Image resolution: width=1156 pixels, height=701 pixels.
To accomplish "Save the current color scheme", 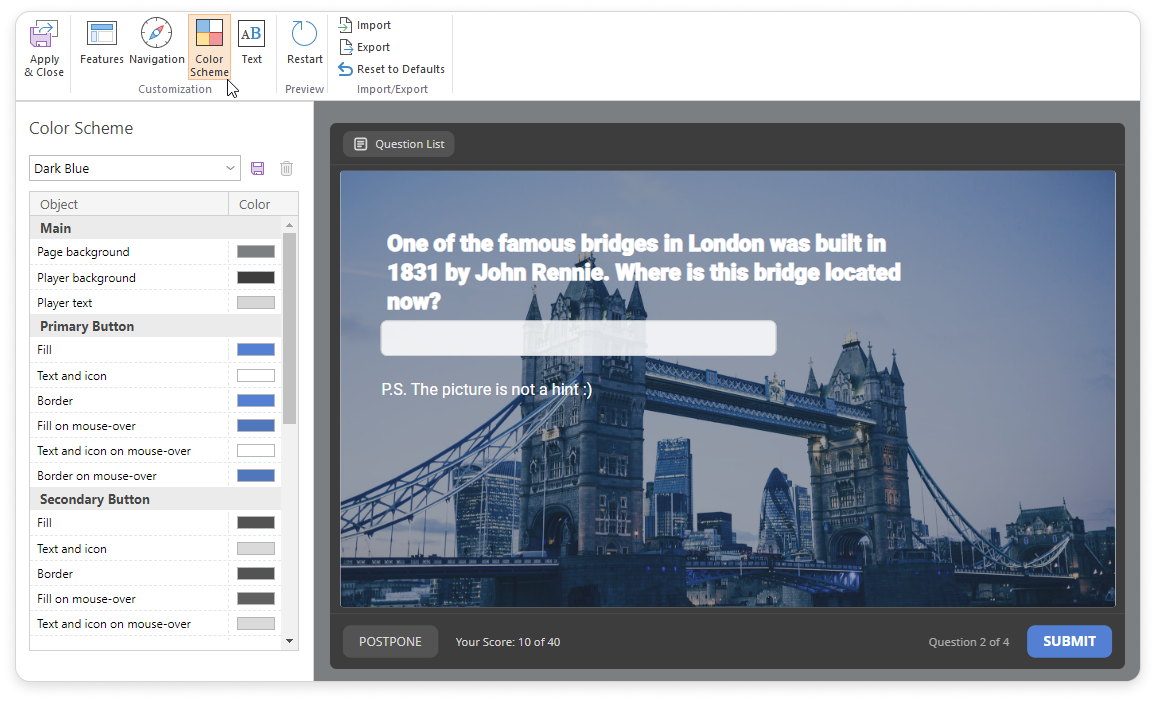I will coord(258,169).
